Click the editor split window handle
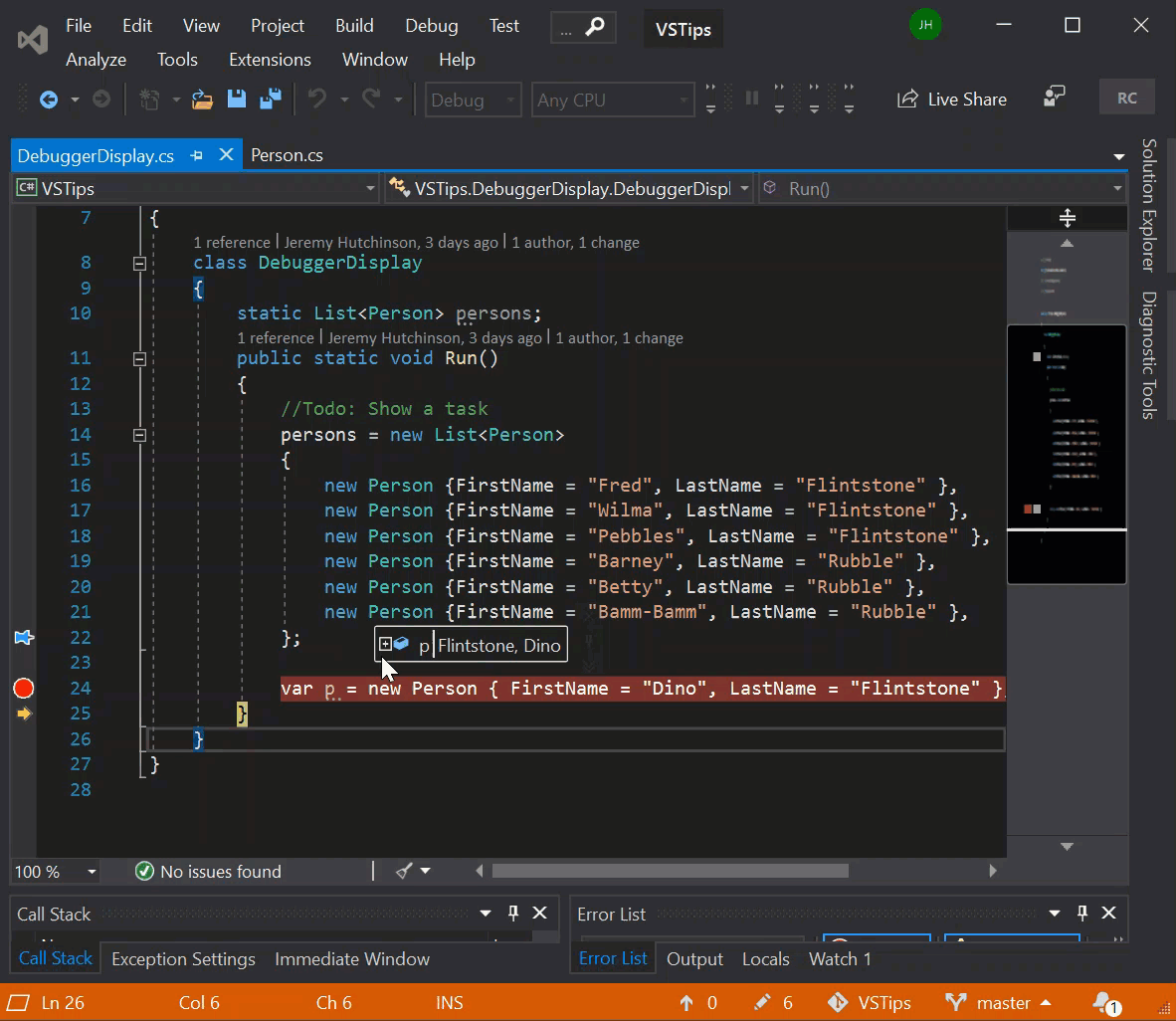The image size is (1176, 1021). (x=1068, y=218)
